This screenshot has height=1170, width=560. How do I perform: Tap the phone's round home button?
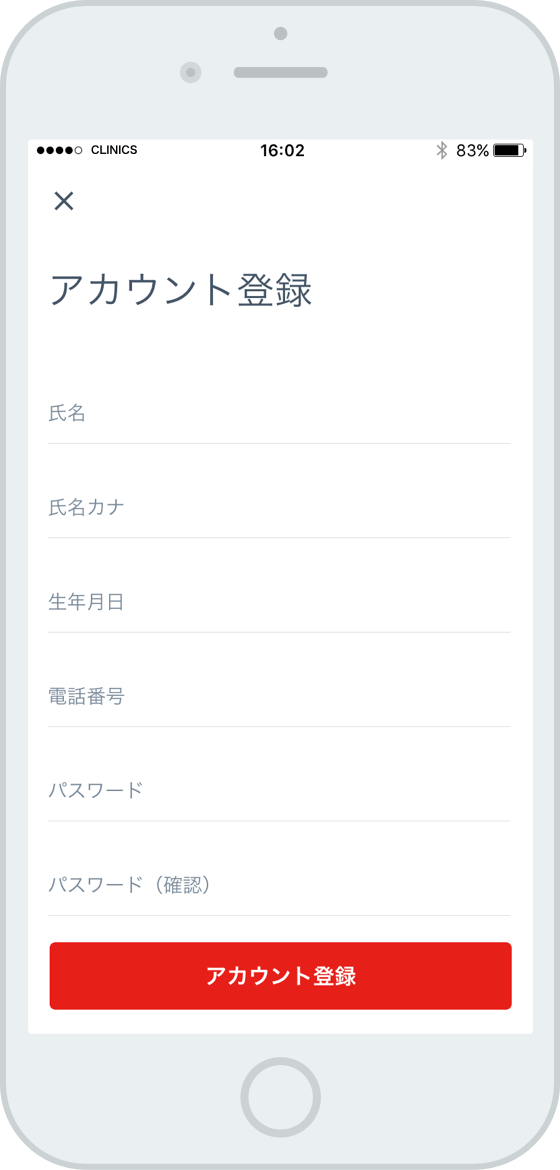coord(280,1097)
